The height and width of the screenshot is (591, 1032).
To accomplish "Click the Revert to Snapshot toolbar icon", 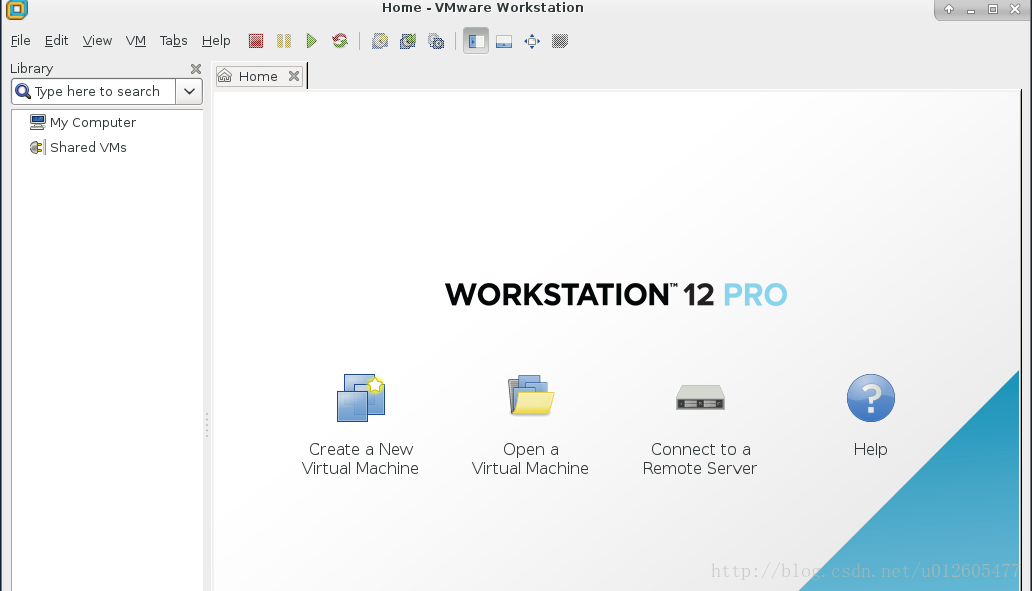I will [x=408, y=41].
